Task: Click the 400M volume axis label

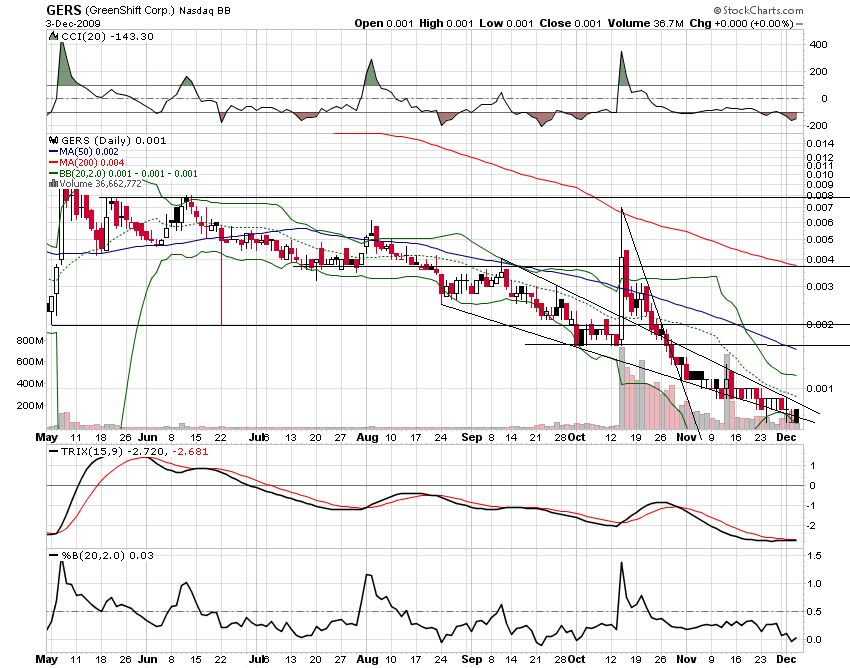Action: [30, 383]
